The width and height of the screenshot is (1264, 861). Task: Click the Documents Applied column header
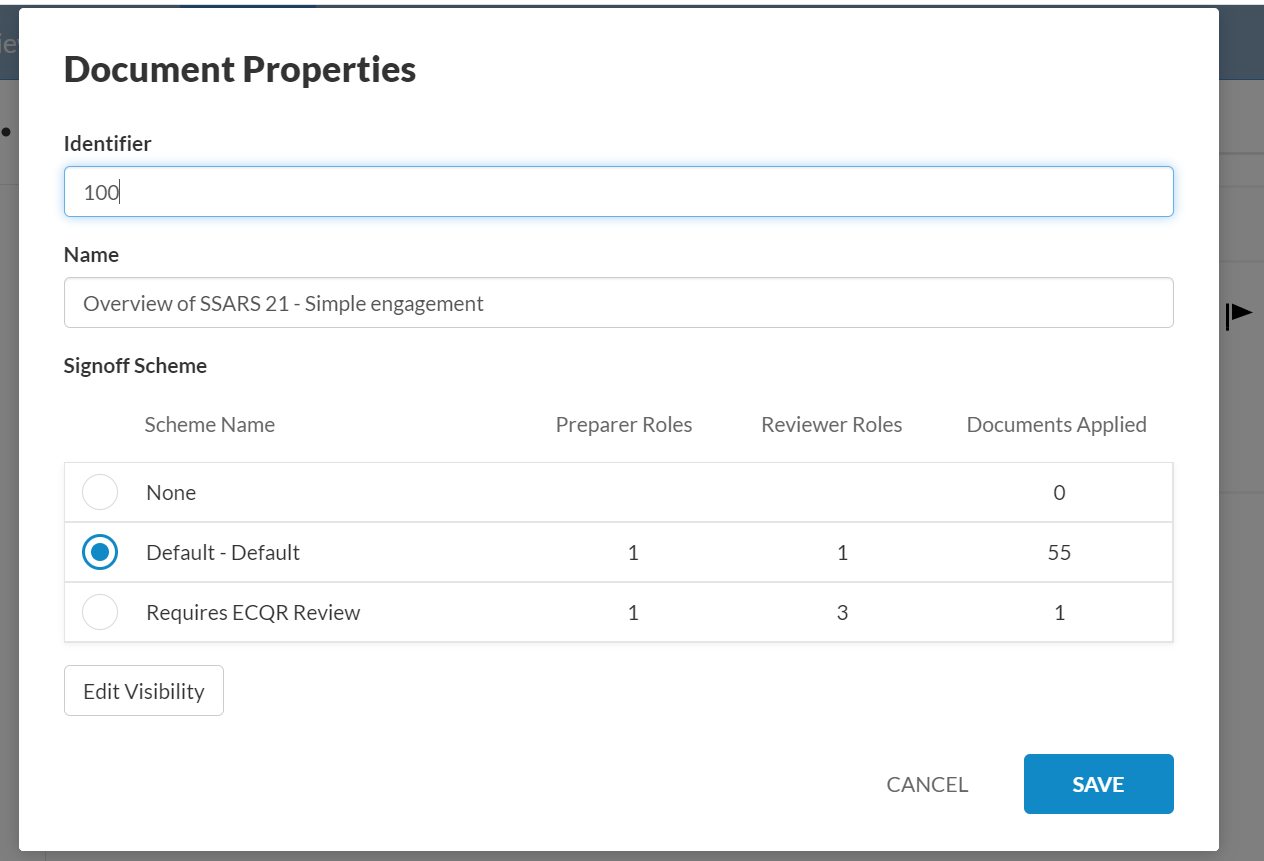1056,424
